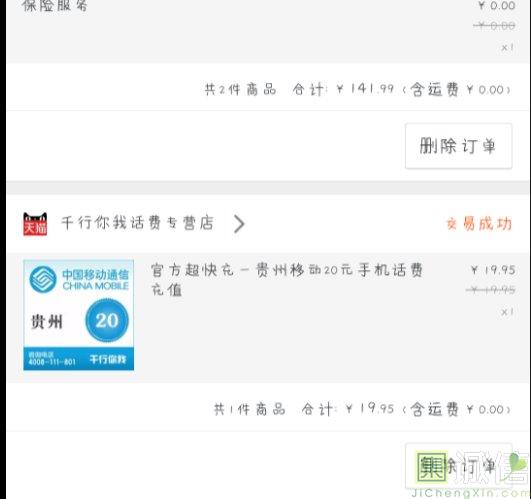Viewport: 531px width, 499px height.
Task: Click the ¥0.00 insurance price
Action: (497, 5)
